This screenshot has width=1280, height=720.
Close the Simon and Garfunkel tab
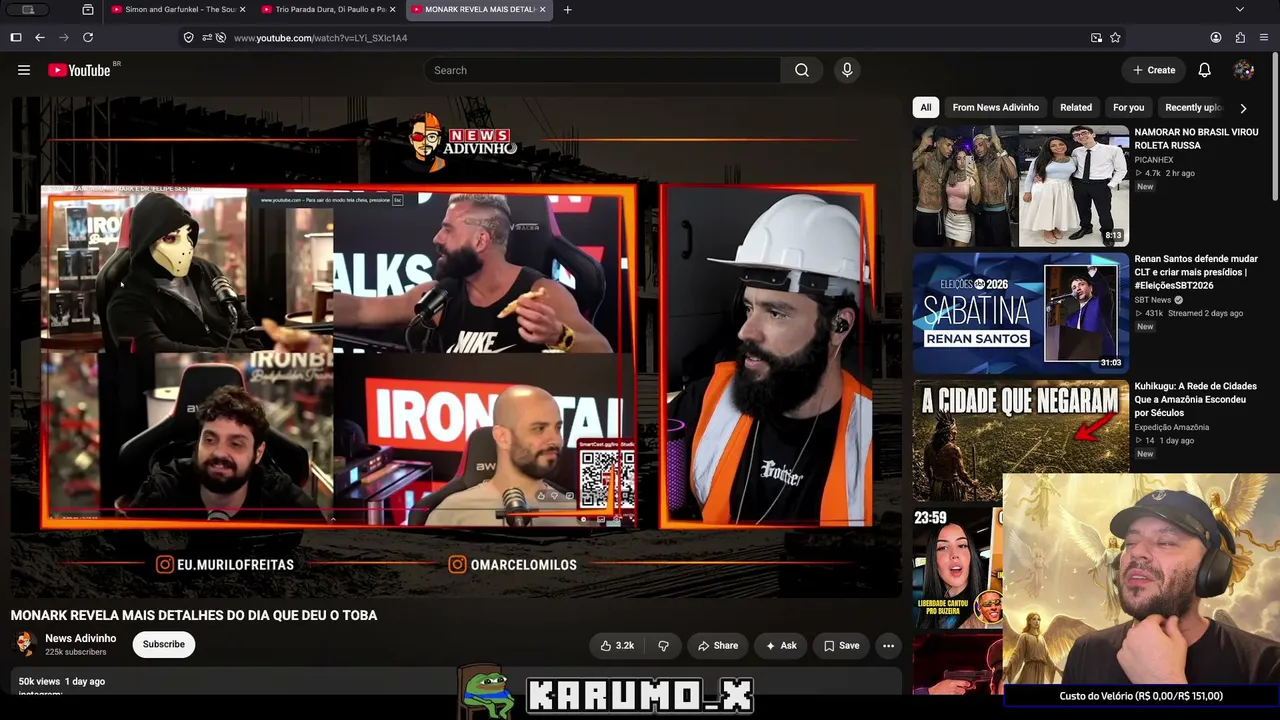point(242,10)
